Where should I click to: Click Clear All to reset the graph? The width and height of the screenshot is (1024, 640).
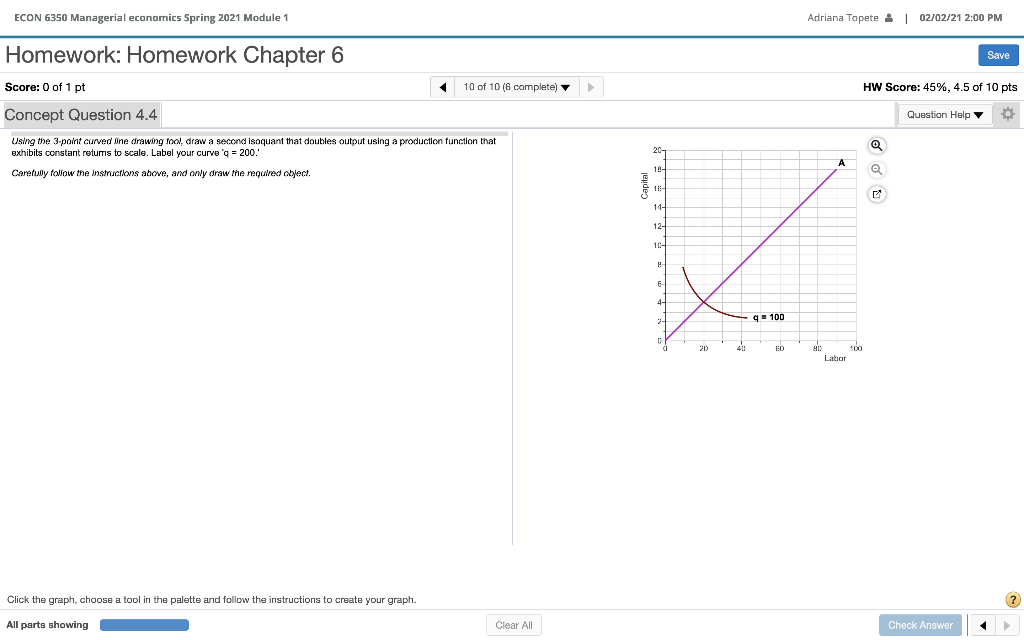click(x=513, y=624)
